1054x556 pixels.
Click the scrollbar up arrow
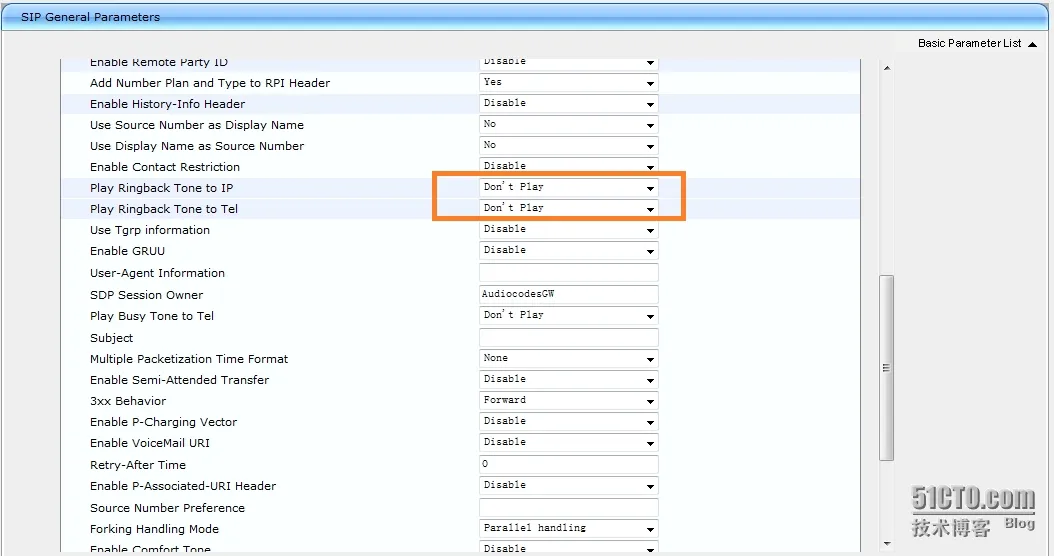coord(887,68)
